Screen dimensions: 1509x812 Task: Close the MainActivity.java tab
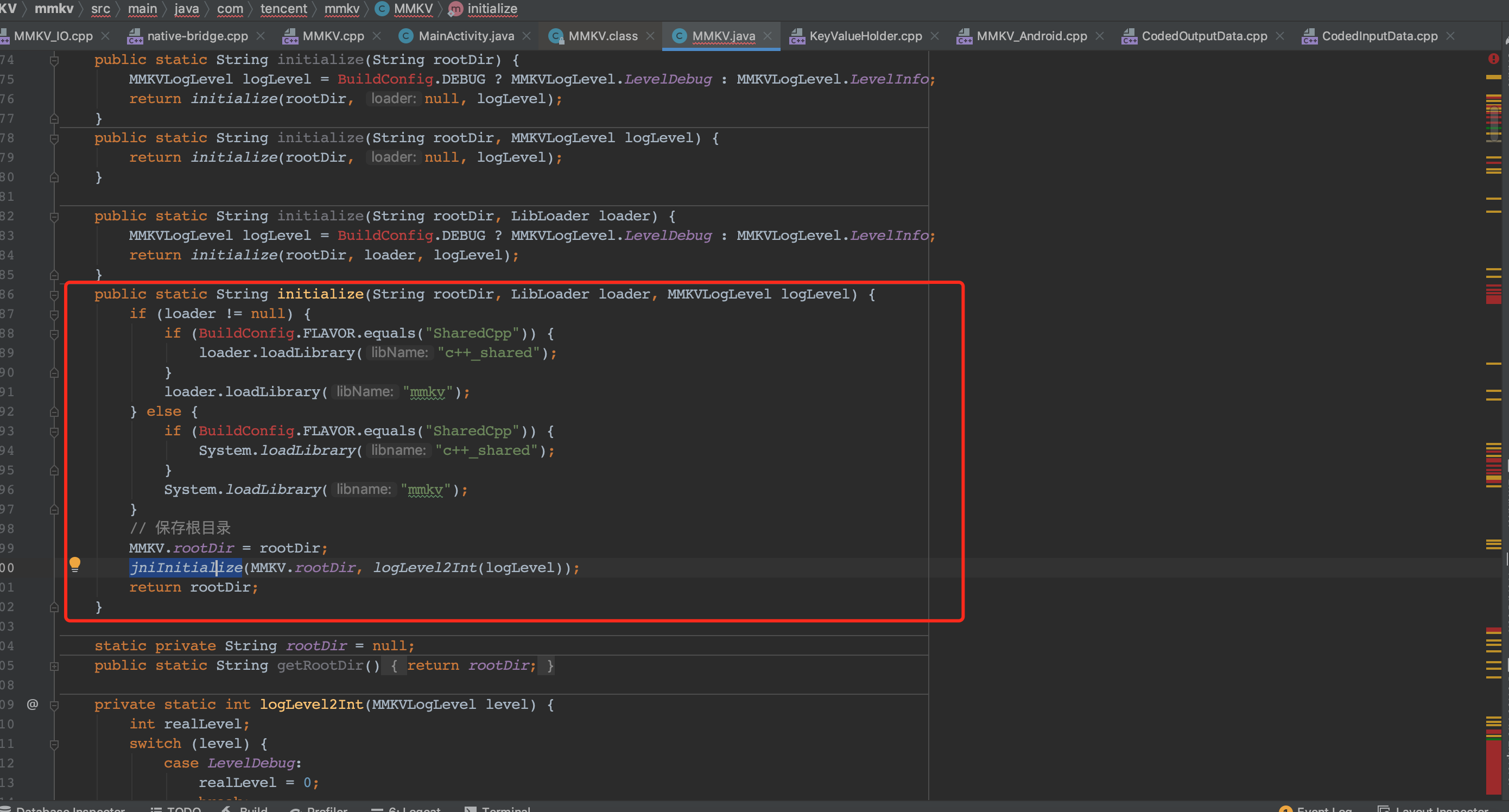click(x=527, y=36)
